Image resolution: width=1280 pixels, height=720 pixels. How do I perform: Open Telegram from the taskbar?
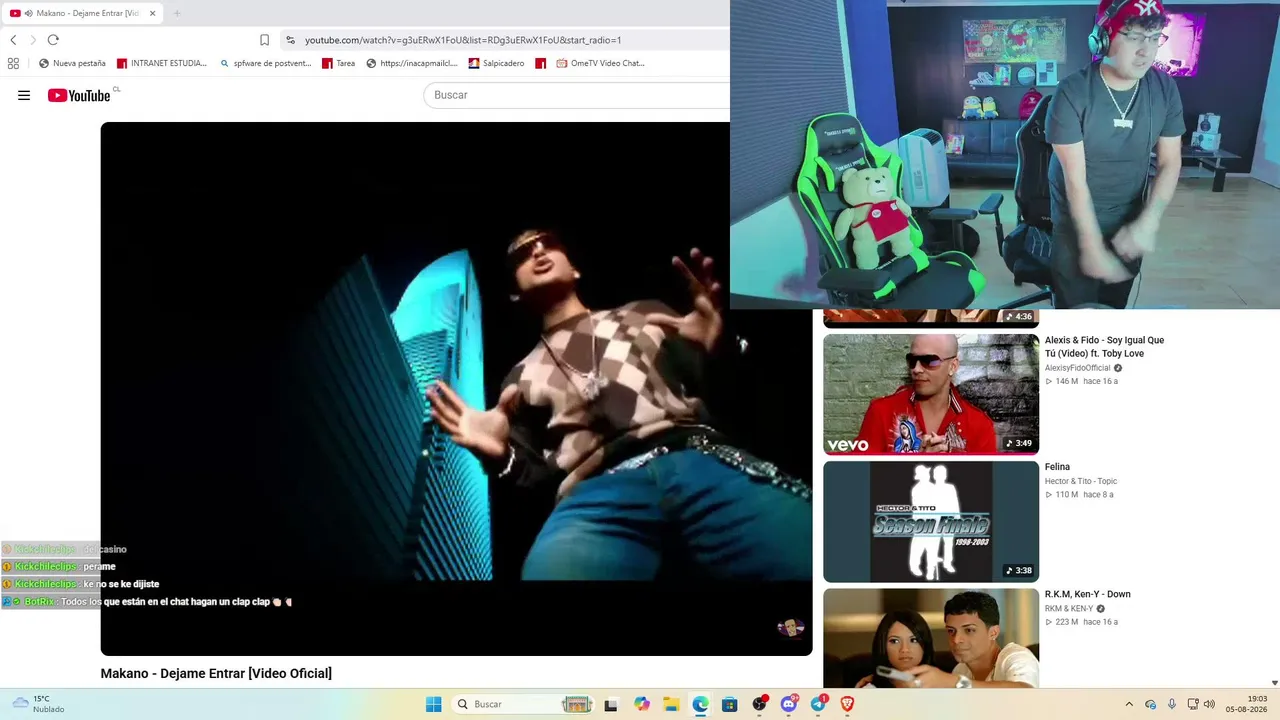click(x=819, y=704)
